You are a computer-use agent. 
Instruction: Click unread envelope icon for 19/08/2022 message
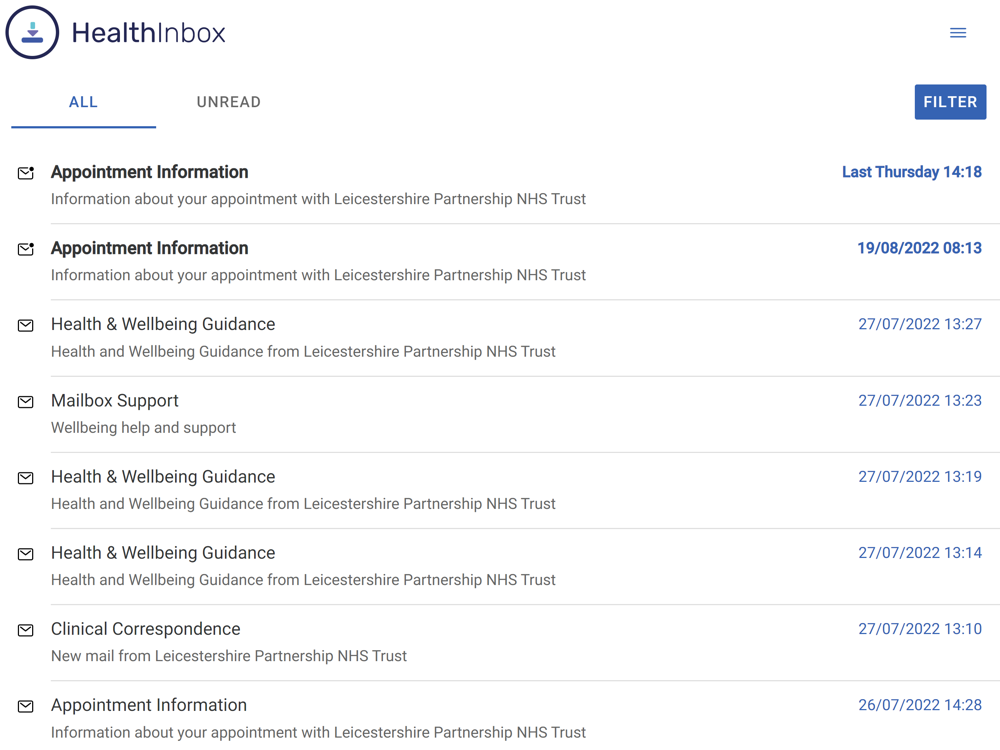[26, 249]
